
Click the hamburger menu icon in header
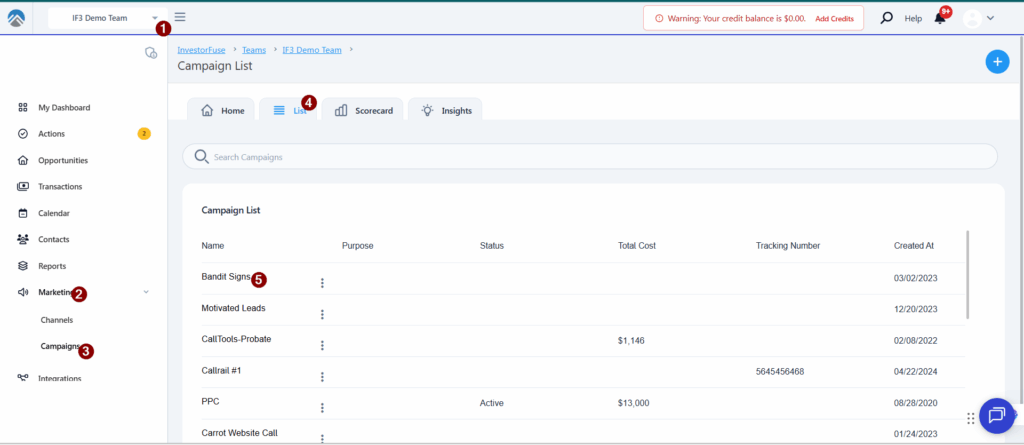(180, 17)
